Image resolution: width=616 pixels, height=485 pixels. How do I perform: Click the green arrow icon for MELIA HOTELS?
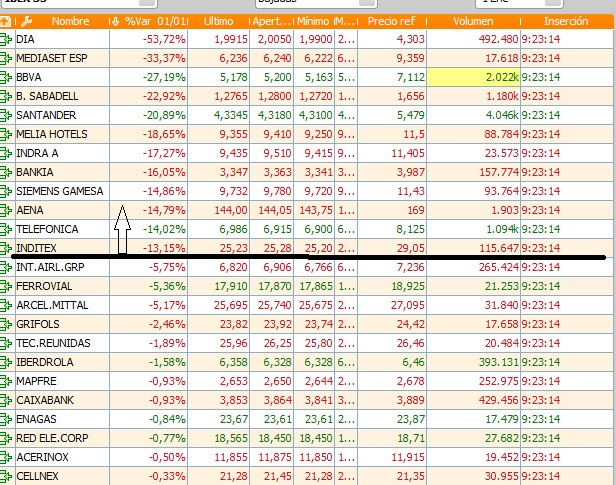coord(6,134)
